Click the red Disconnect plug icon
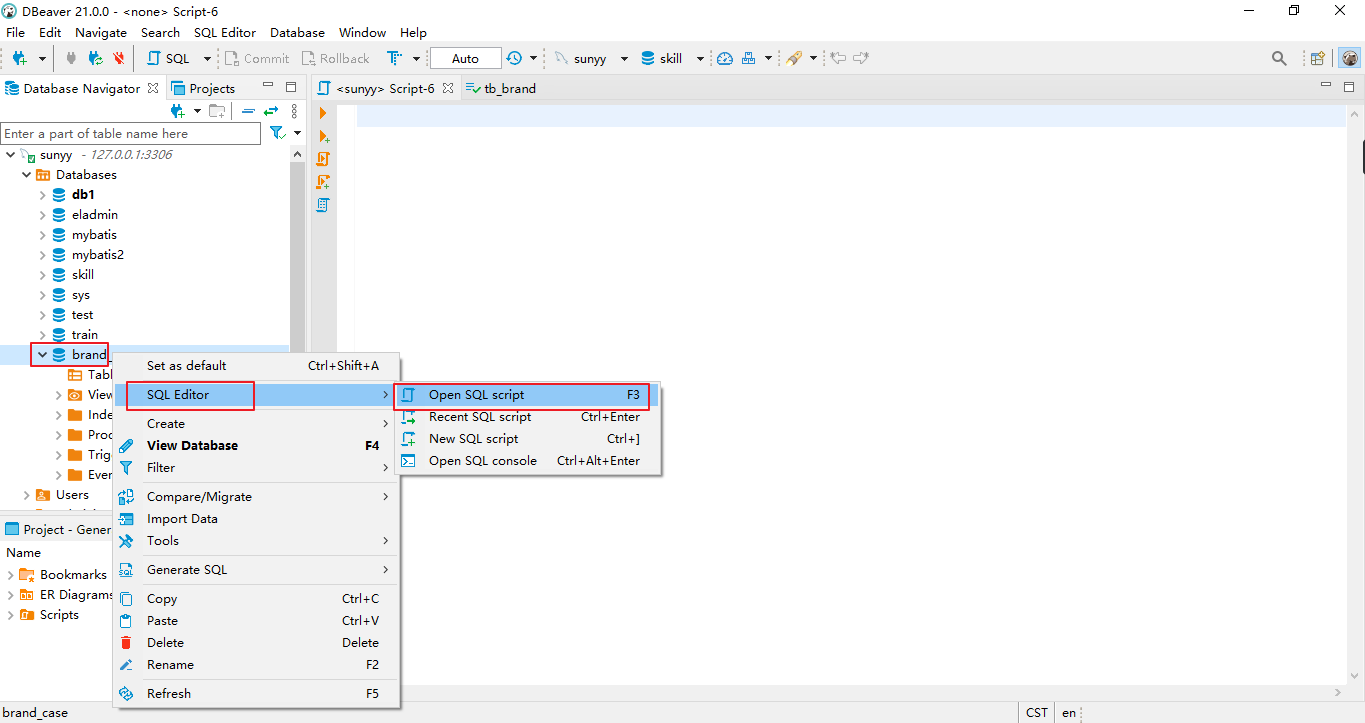The height and width of the screenshot is (723, 1365). coord(120,59)
